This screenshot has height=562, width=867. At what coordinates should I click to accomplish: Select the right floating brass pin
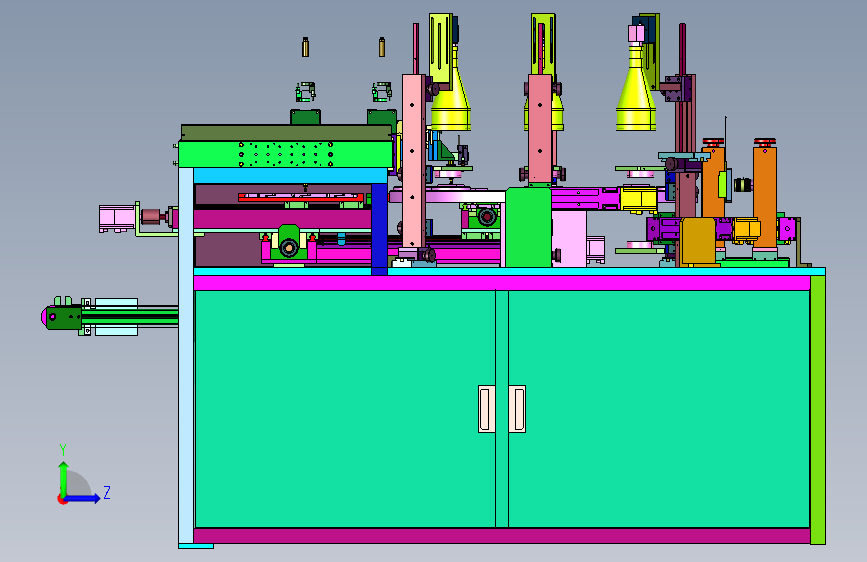[x=382, y=47]
